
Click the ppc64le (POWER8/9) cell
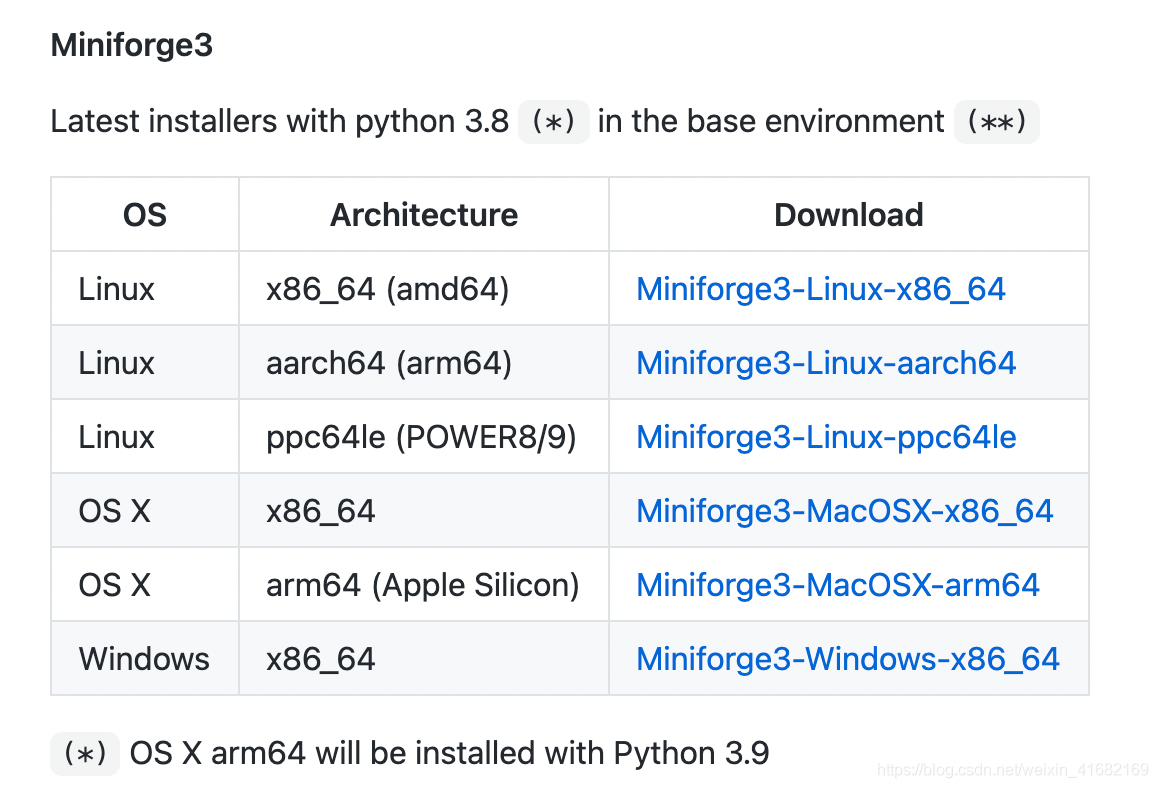(x=421, y=437)
